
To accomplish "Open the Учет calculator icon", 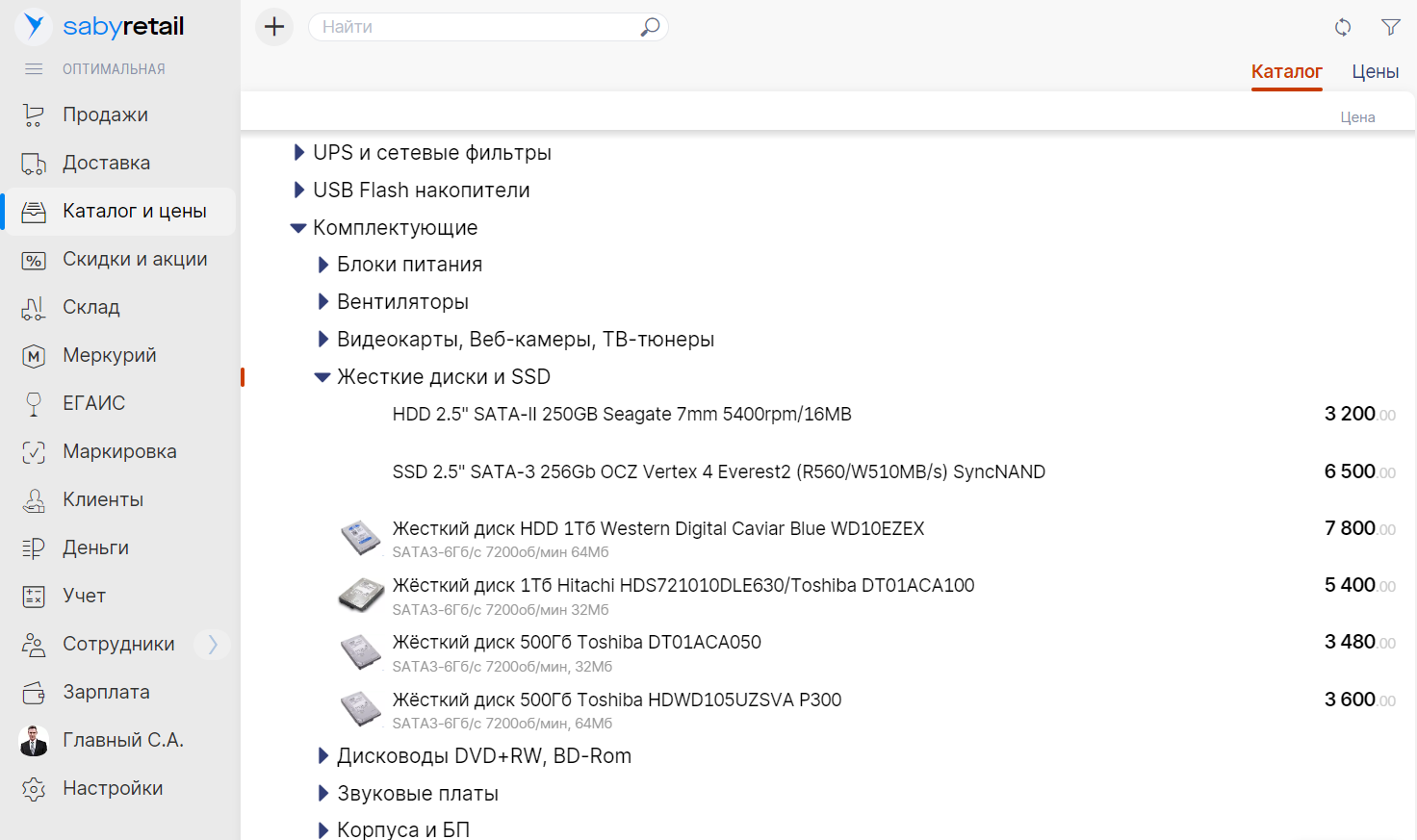I will 34,597.
